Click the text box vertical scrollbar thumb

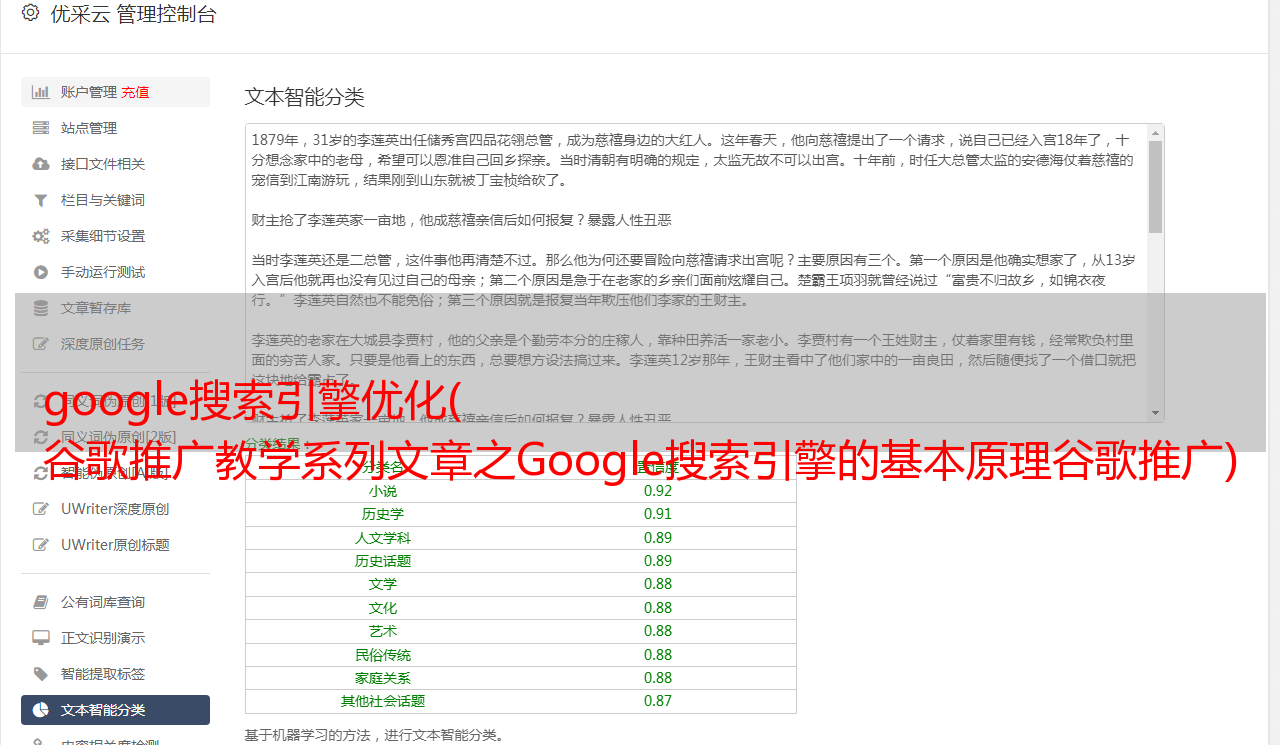1155,186
